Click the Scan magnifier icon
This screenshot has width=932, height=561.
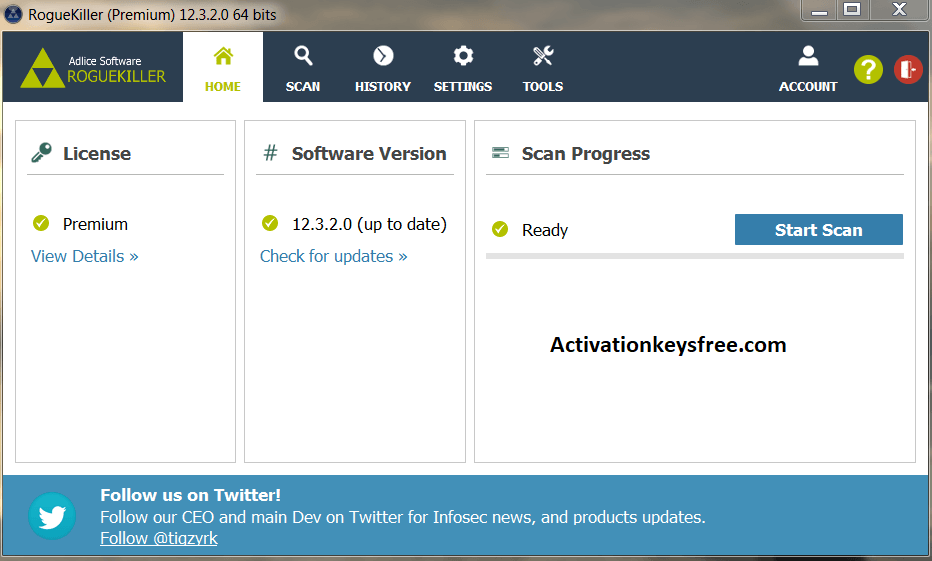click(x=303, y=56)
